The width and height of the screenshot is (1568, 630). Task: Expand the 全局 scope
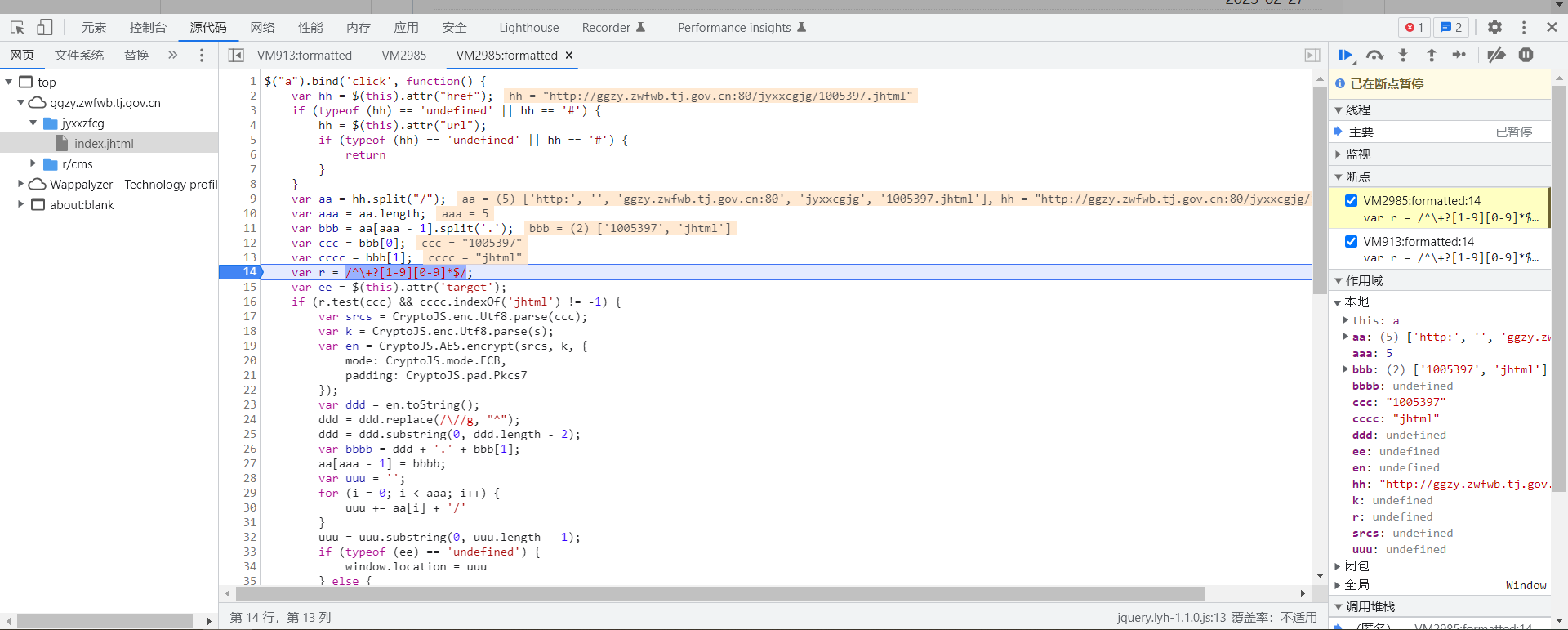click(1338, 585)
